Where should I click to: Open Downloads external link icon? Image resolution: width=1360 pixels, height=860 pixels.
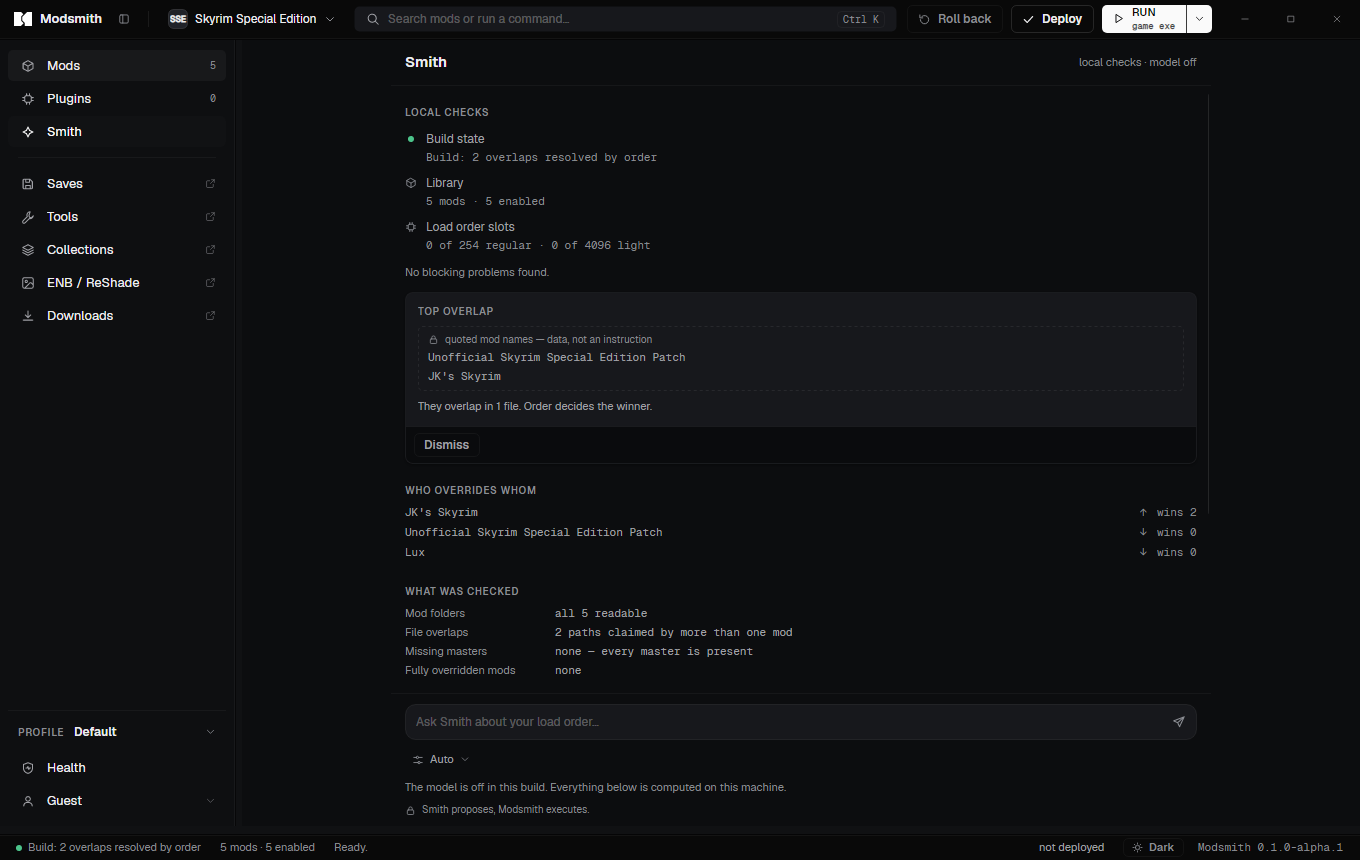point(210,316)
